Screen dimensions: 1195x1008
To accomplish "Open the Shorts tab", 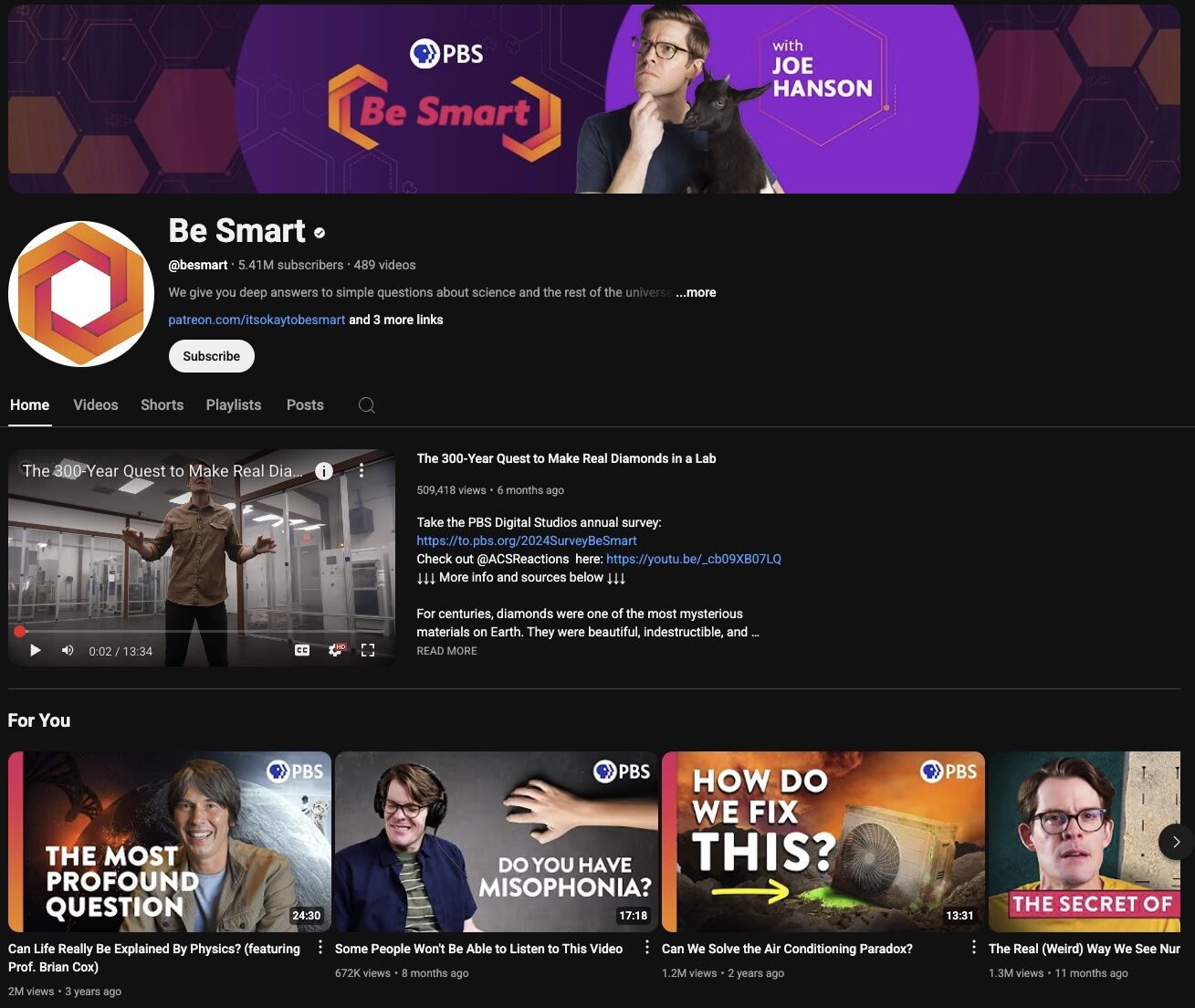I will 162,405.
